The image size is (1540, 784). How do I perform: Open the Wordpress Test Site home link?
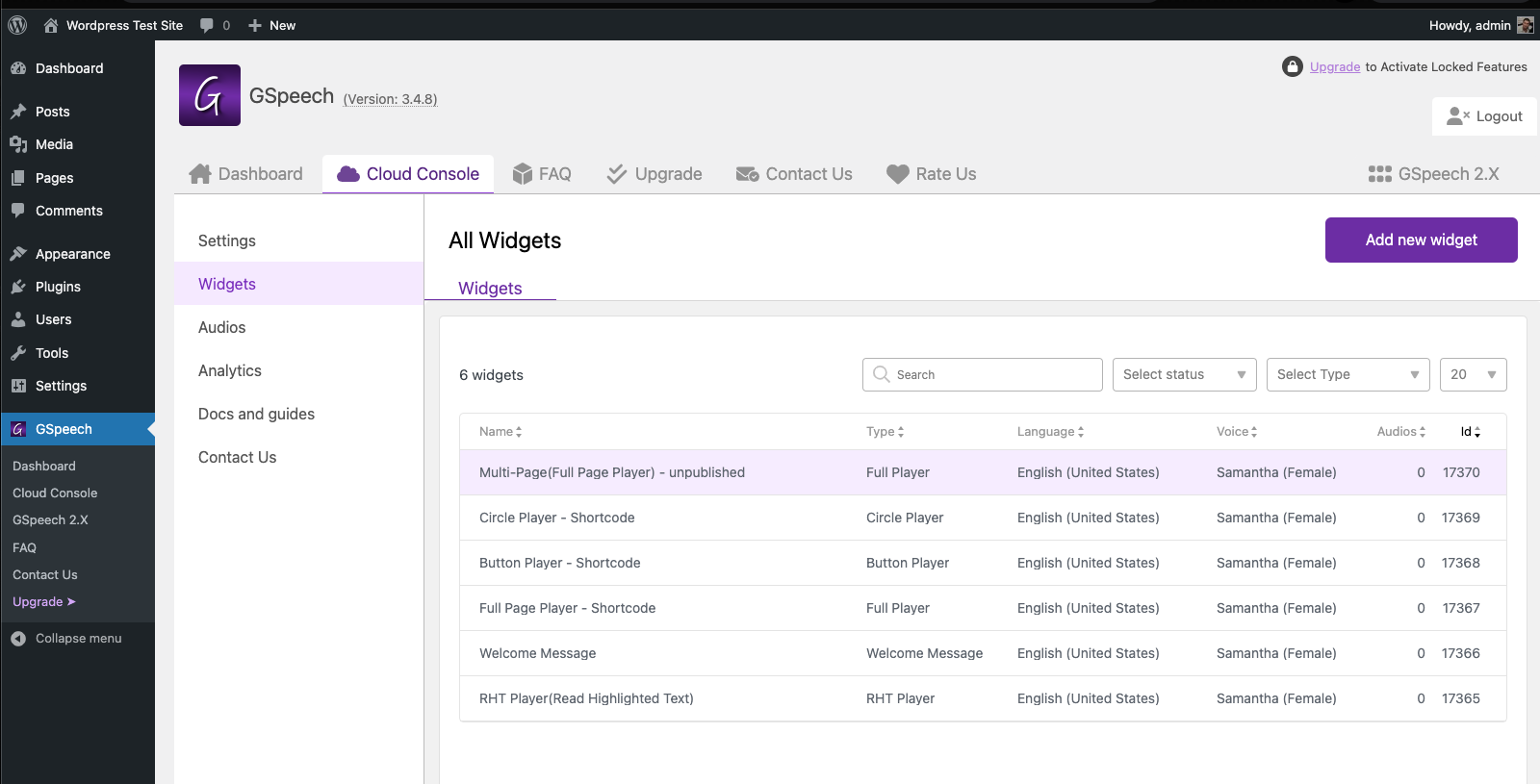pos(114,25)
